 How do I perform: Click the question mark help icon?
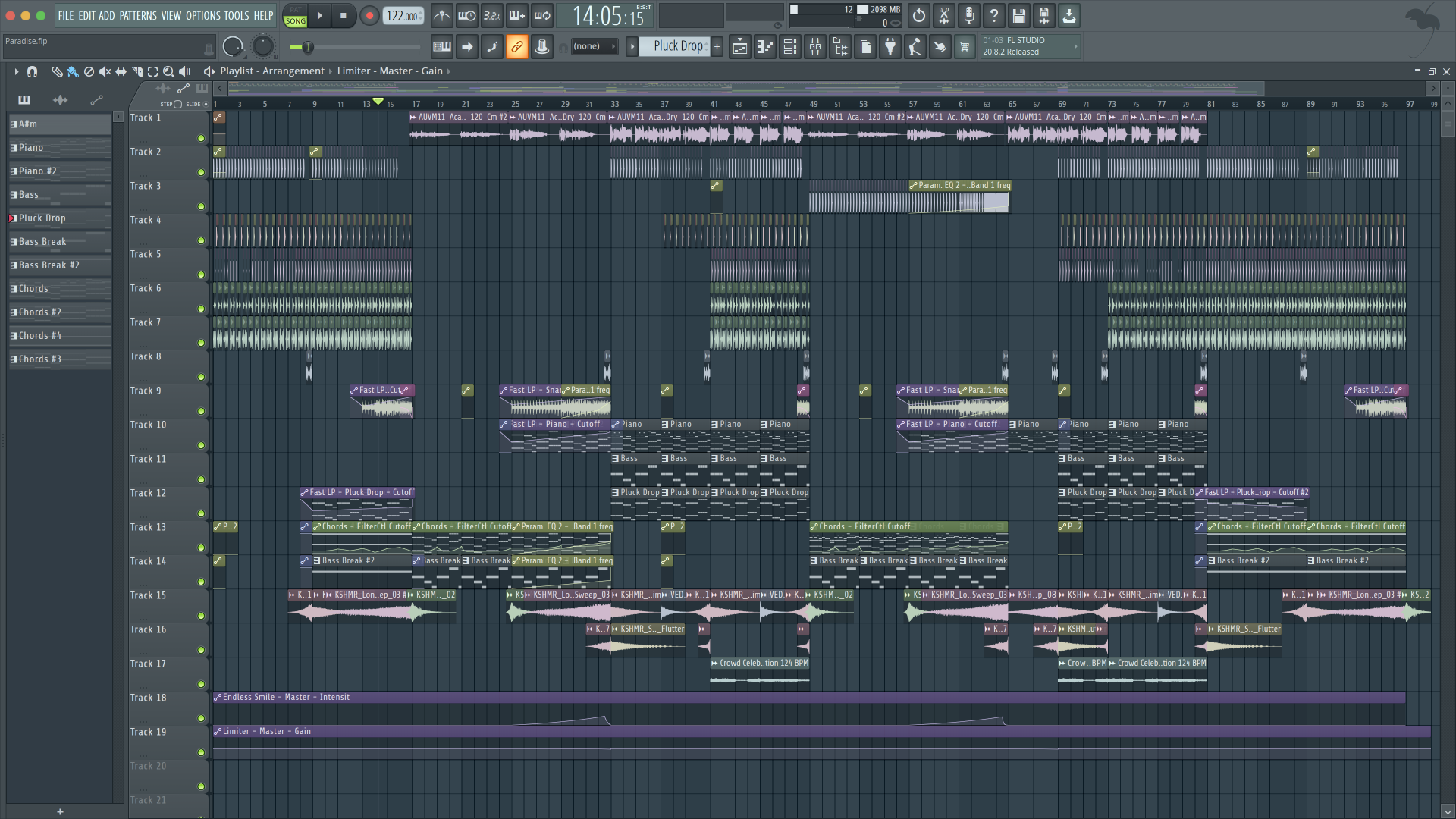[x=994, y=15]
